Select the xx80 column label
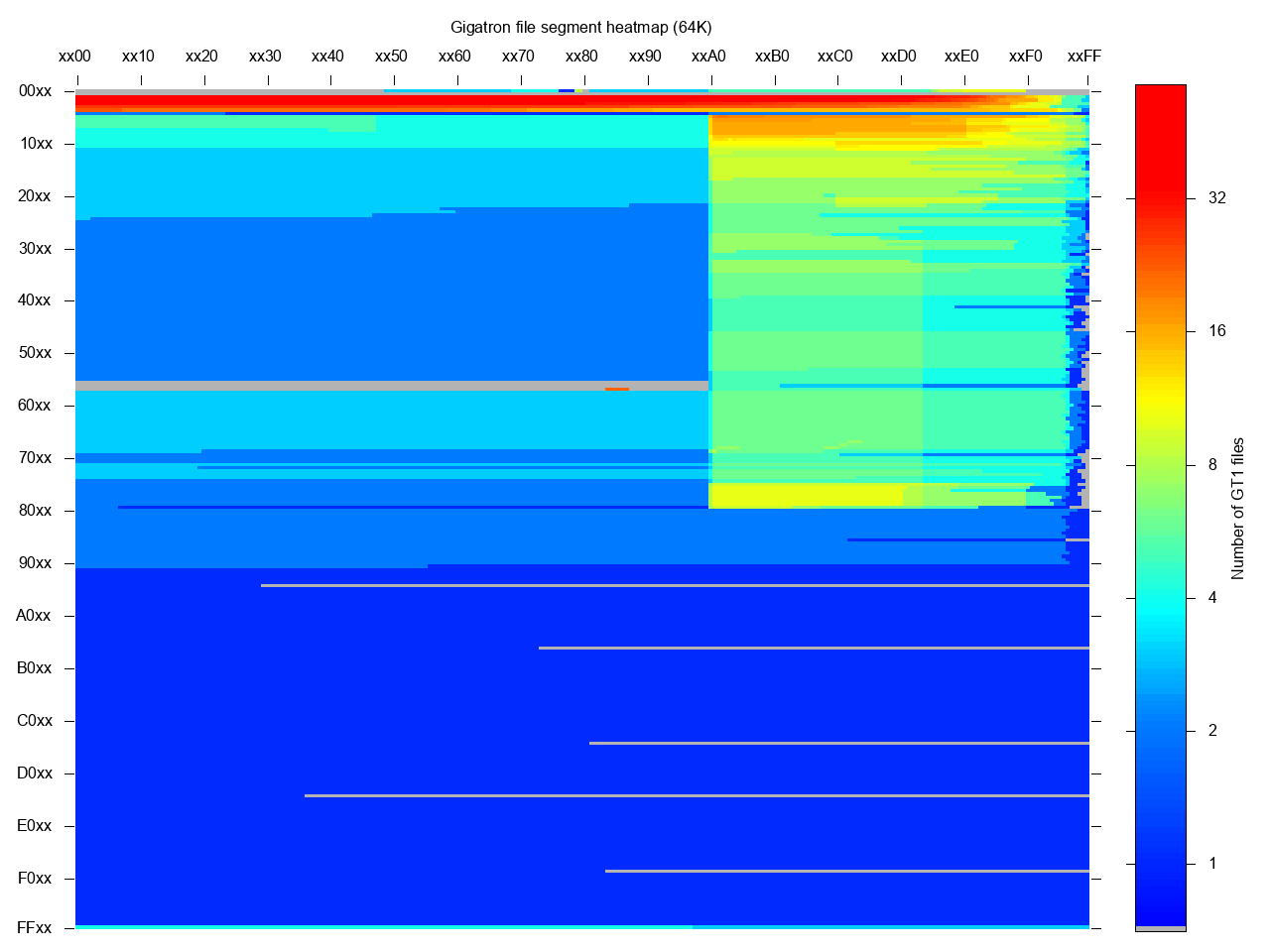Image resolution: width=1270 pixels, height=952 pixels. (x=581, y=57)
